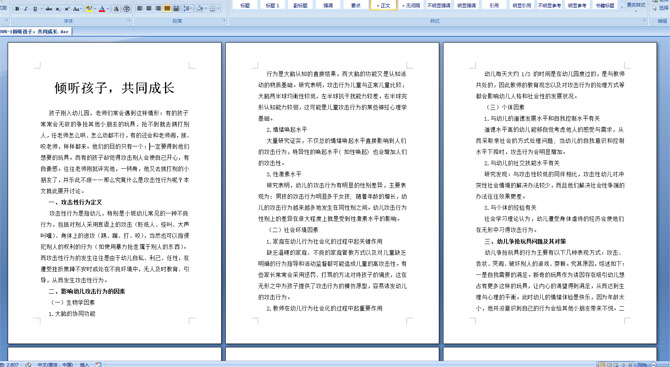
Task: Click heading 一、攻击性行为定义
Action: click(x=75, y=202)
